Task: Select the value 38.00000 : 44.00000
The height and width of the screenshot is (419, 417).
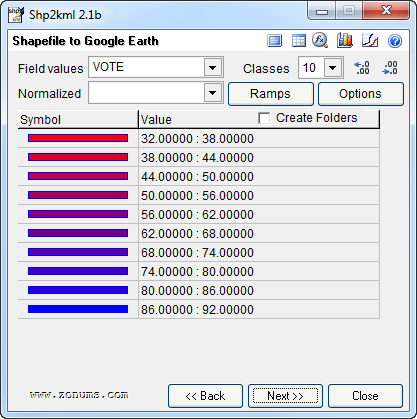Action: tap(197, 158)
